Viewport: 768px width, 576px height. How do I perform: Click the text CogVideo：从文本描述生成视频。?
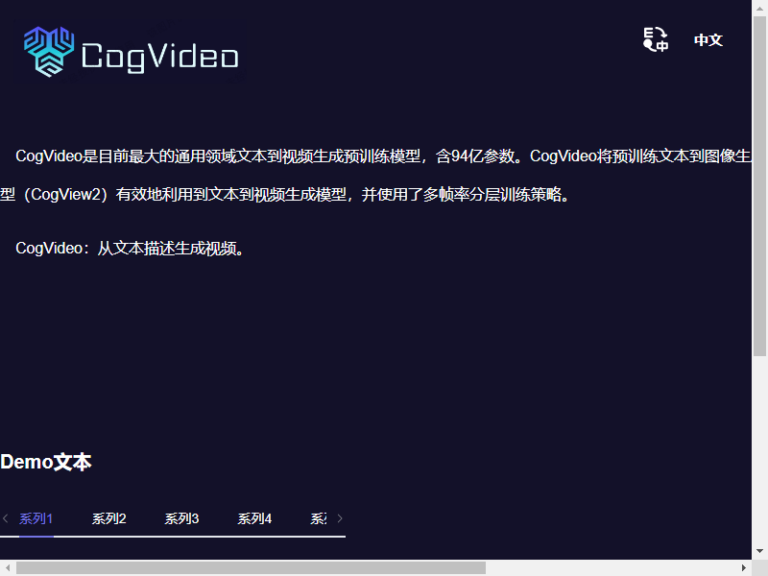130,248
